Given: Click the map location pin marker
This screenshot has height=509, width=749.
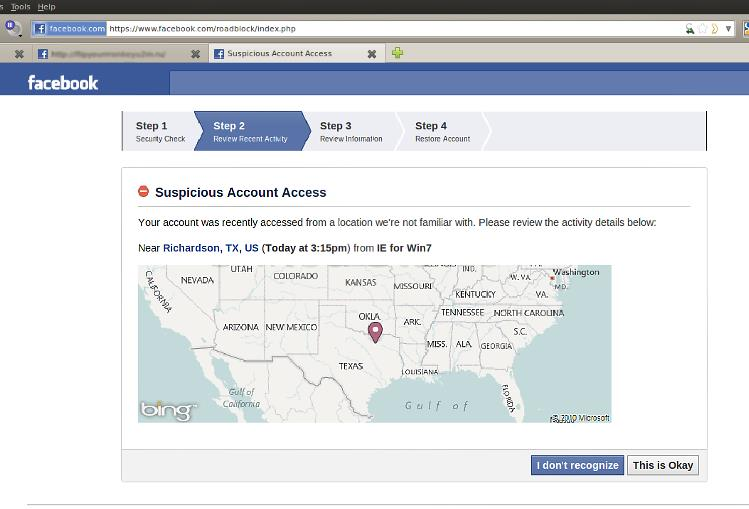Looking at the screenshot, I should click(375, 332).
